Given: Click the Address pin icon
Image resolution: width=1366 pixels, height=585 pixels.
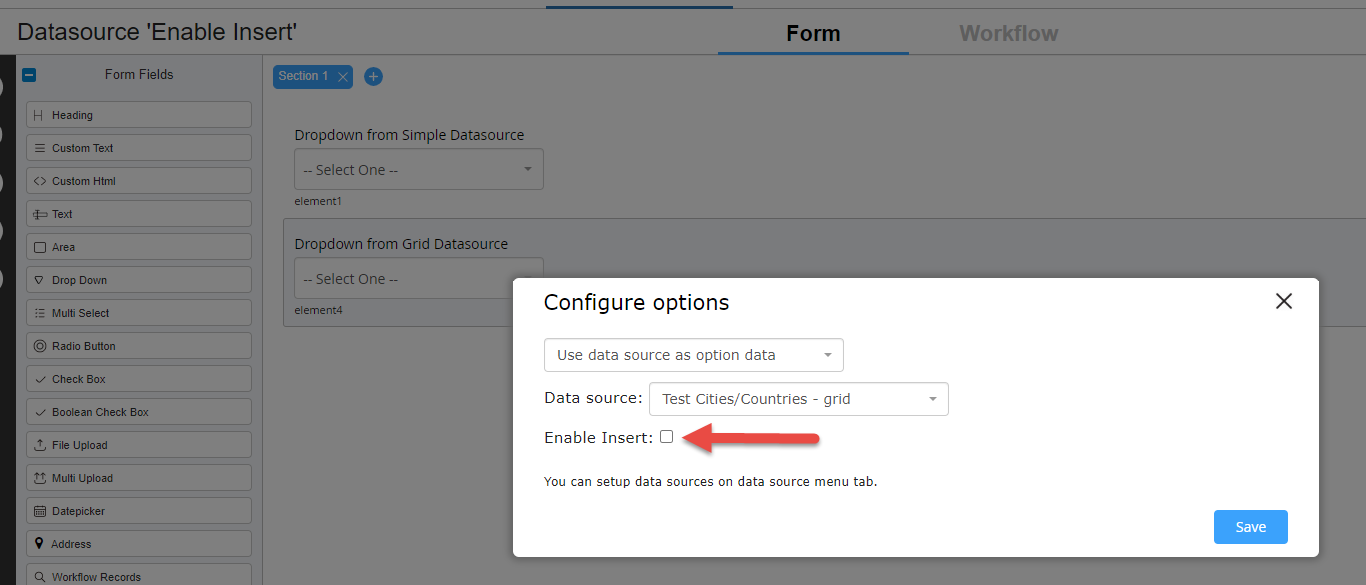Looking at the screenshot, I should tap(39, 544).
